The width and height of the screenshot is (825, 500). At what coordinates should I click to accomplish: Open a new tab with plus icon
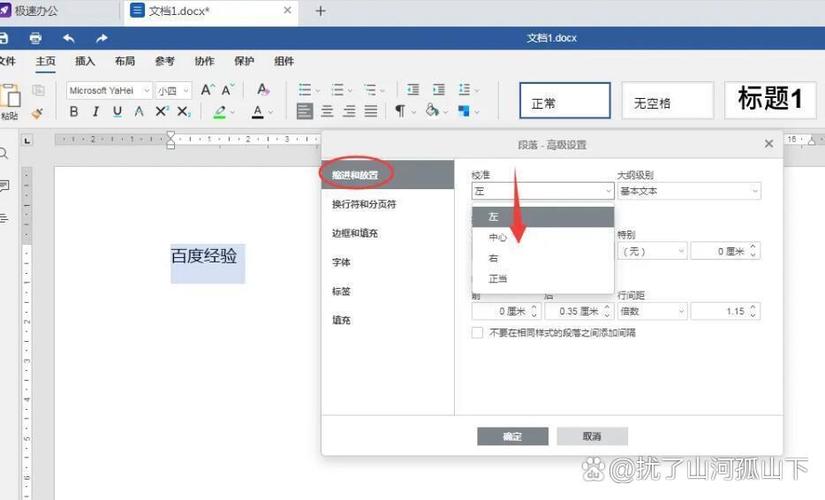320,11
